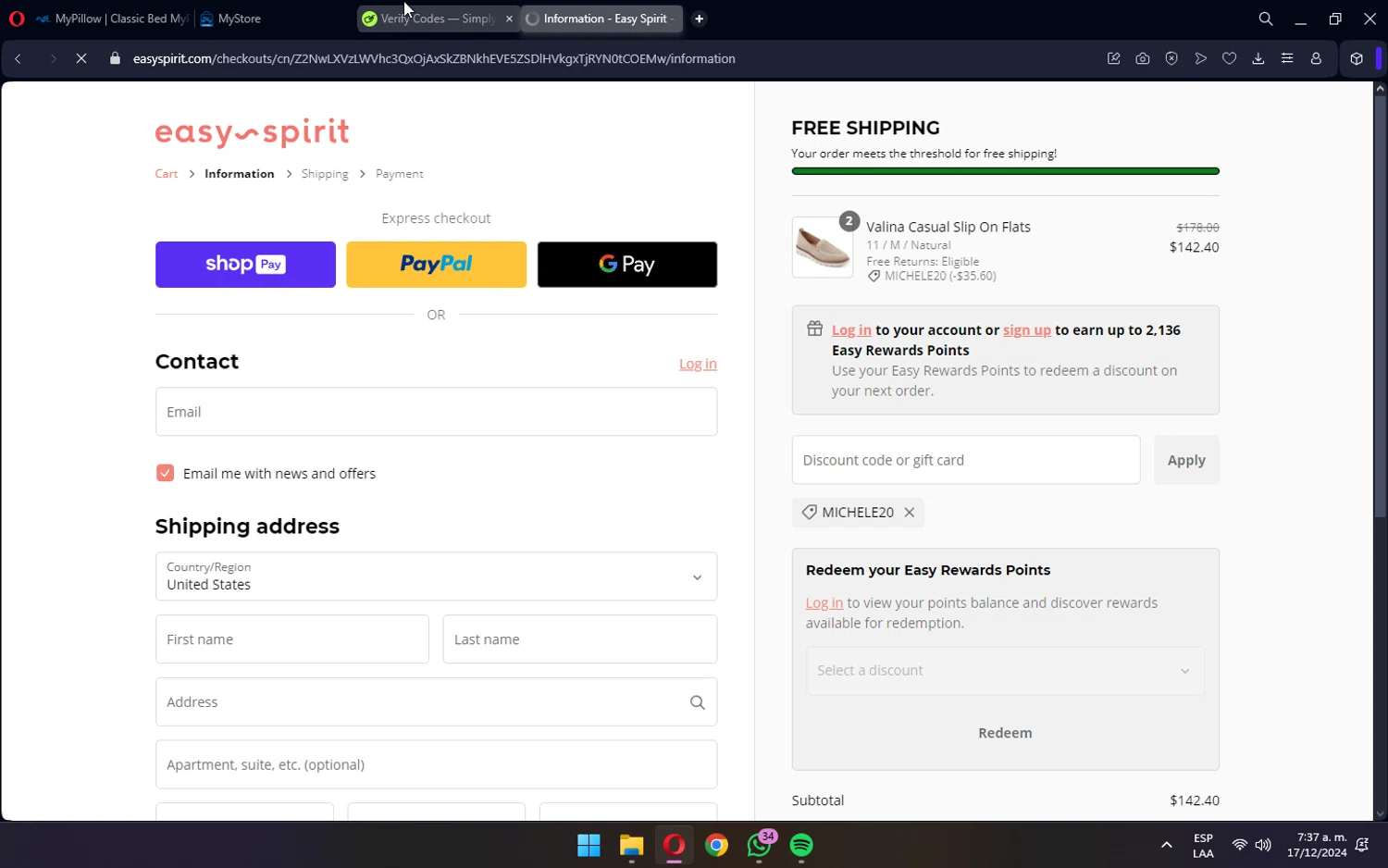Click the sign up link for rewards
This screenshot has width=1388, height=868.
pyautogui.click(x=1027, y=330)
